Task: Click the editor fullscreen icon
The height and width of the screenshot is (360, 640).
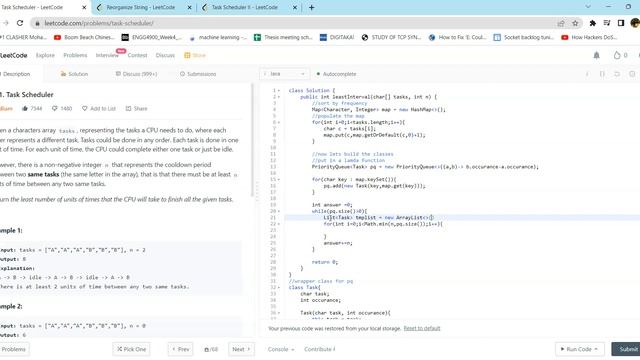Action: (632, 74)
